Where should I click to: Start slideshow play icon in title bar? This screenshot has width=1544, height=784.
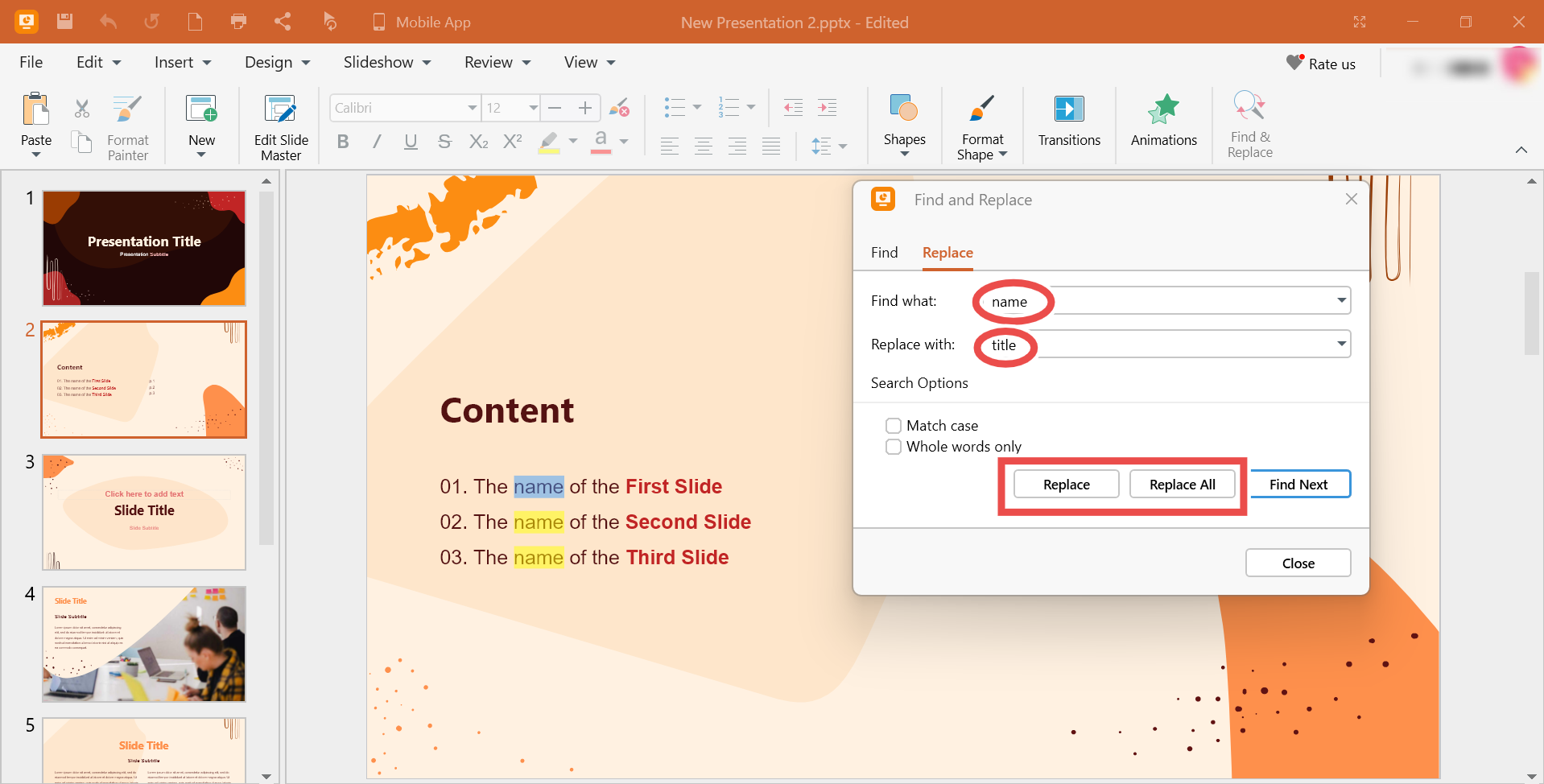(x=329, y=22)
